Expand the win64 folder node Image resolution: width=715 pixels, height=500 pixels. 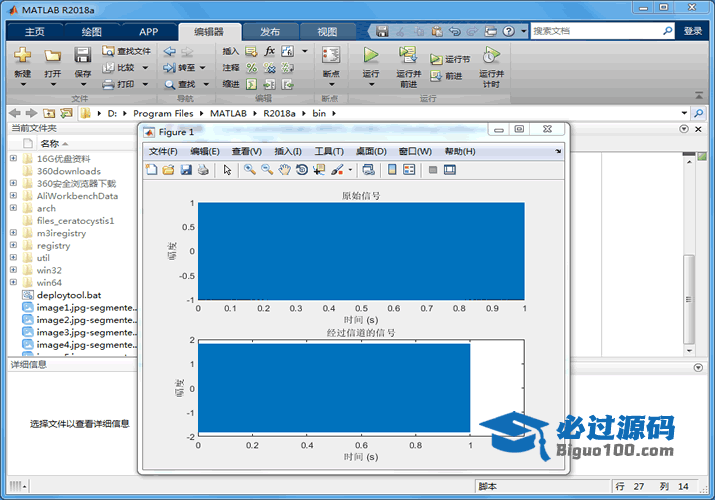tap(13, 282)
